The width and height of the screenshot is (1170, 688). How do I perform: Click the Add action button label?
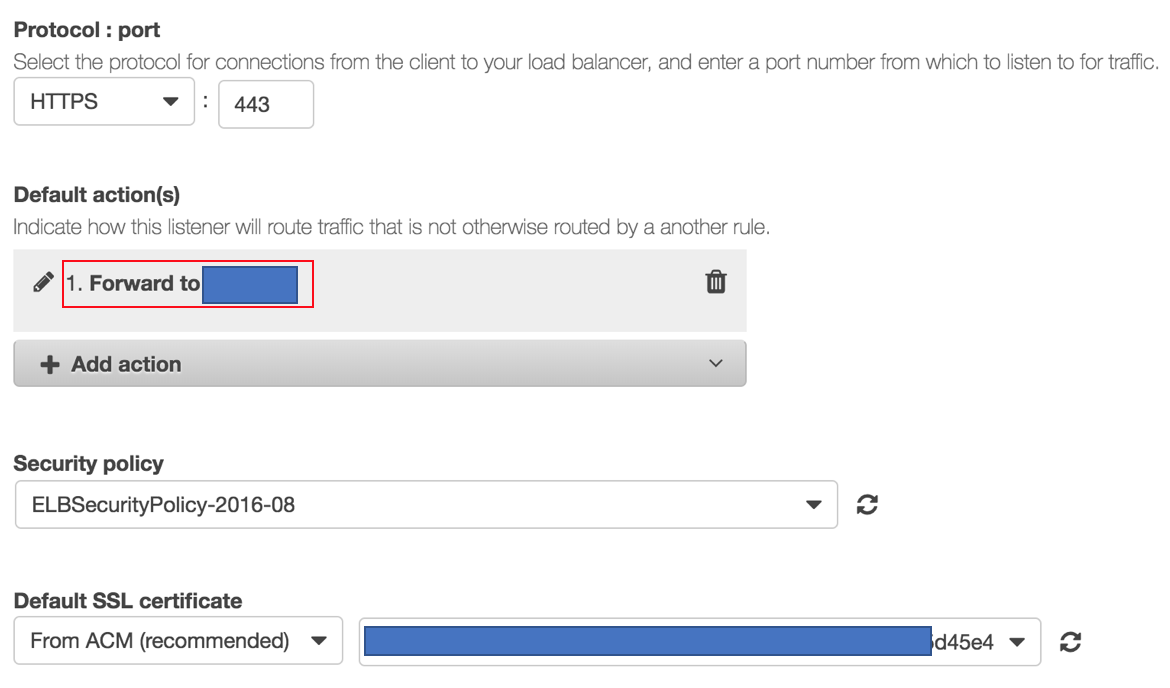[x=126, y=365]
